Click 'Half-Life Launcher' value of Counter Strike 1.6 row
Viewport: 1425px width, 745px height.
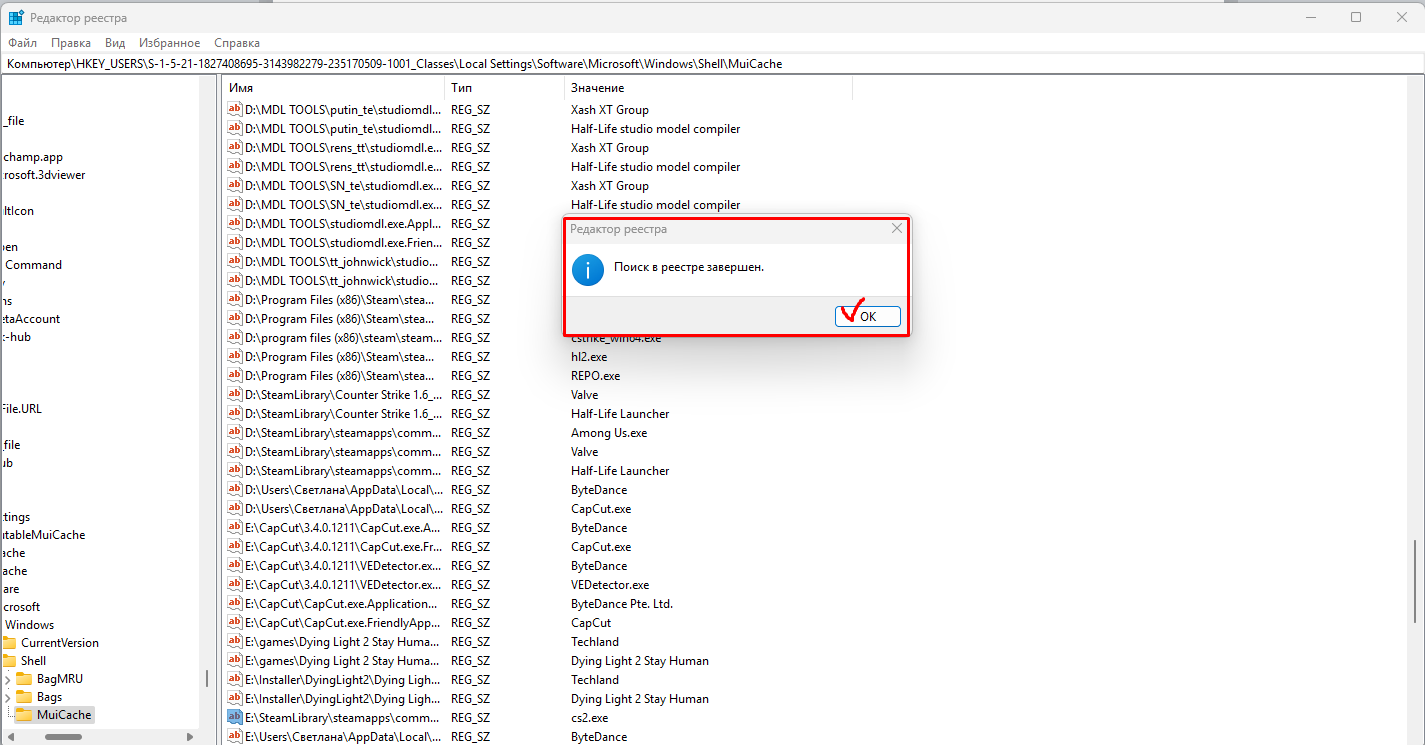(x=620, y=414)
